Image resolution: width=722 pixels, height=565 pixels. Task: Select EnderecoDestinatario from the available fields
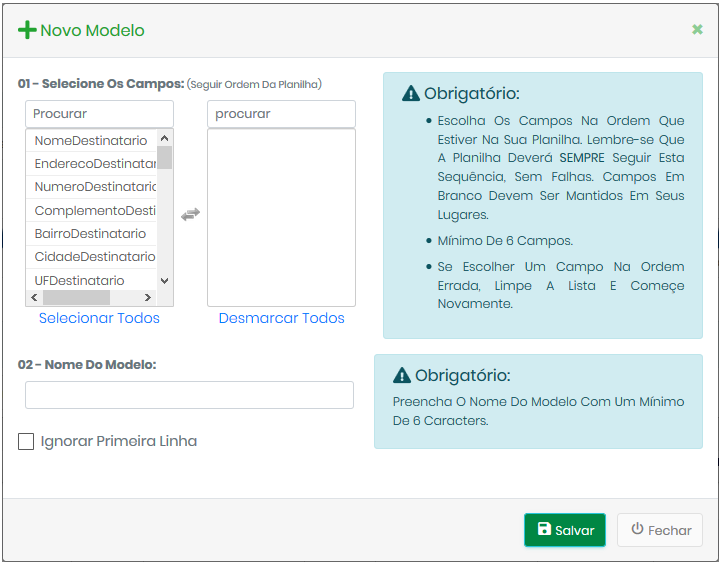tap(94, 164)
